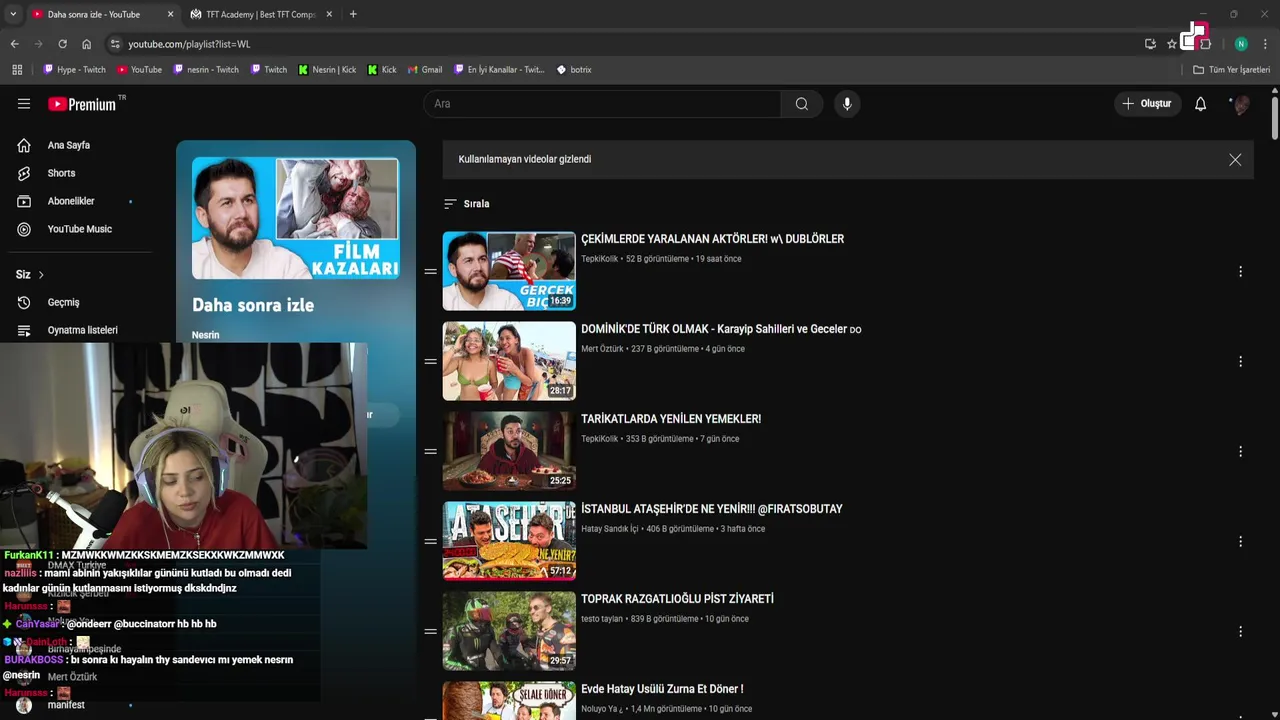Viewport: 1280px width, 720px height.
Task: Open Evde Hatay Usülü Zurna Et Döner title
Action: (662, 689)
